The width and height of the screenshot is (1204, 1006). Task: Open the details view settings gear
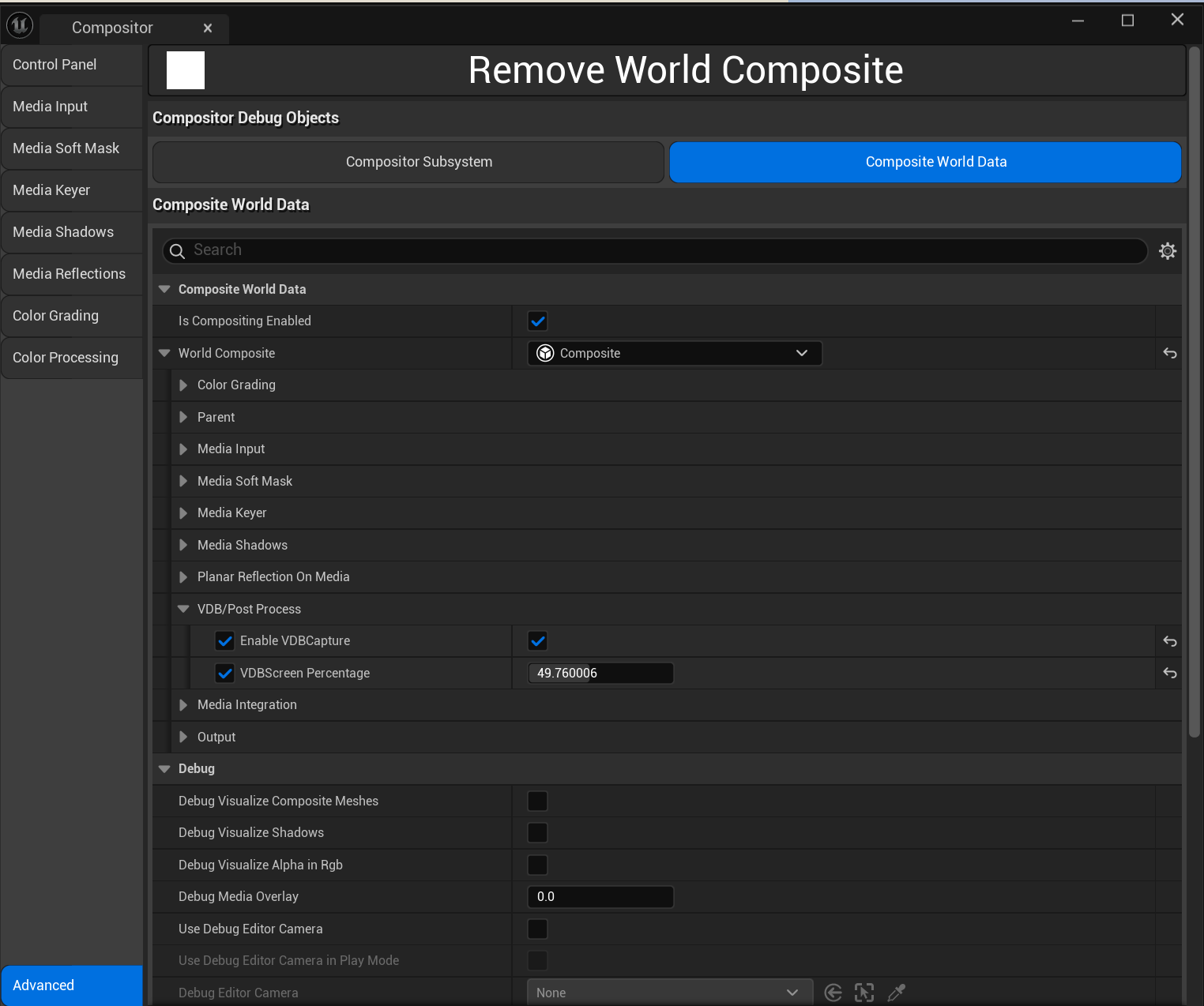click(x=1167, y=251)
